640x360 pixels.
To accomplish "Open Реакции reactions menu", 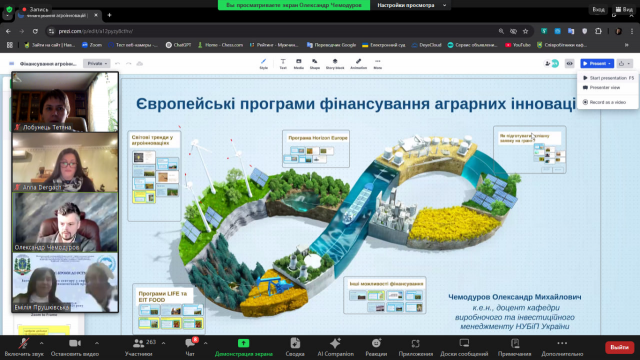I will tap(376, 347).
